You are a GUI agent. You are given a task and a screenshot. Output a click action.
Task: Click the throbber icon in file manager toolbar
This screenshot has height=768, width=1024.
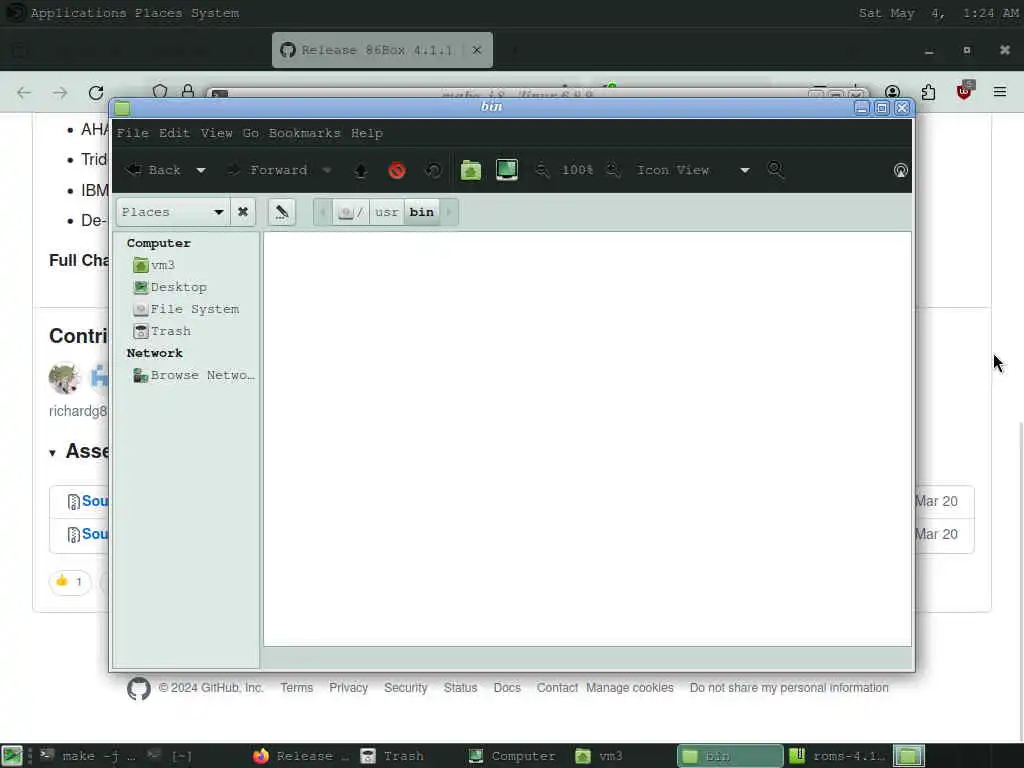(x=901, y=170)
